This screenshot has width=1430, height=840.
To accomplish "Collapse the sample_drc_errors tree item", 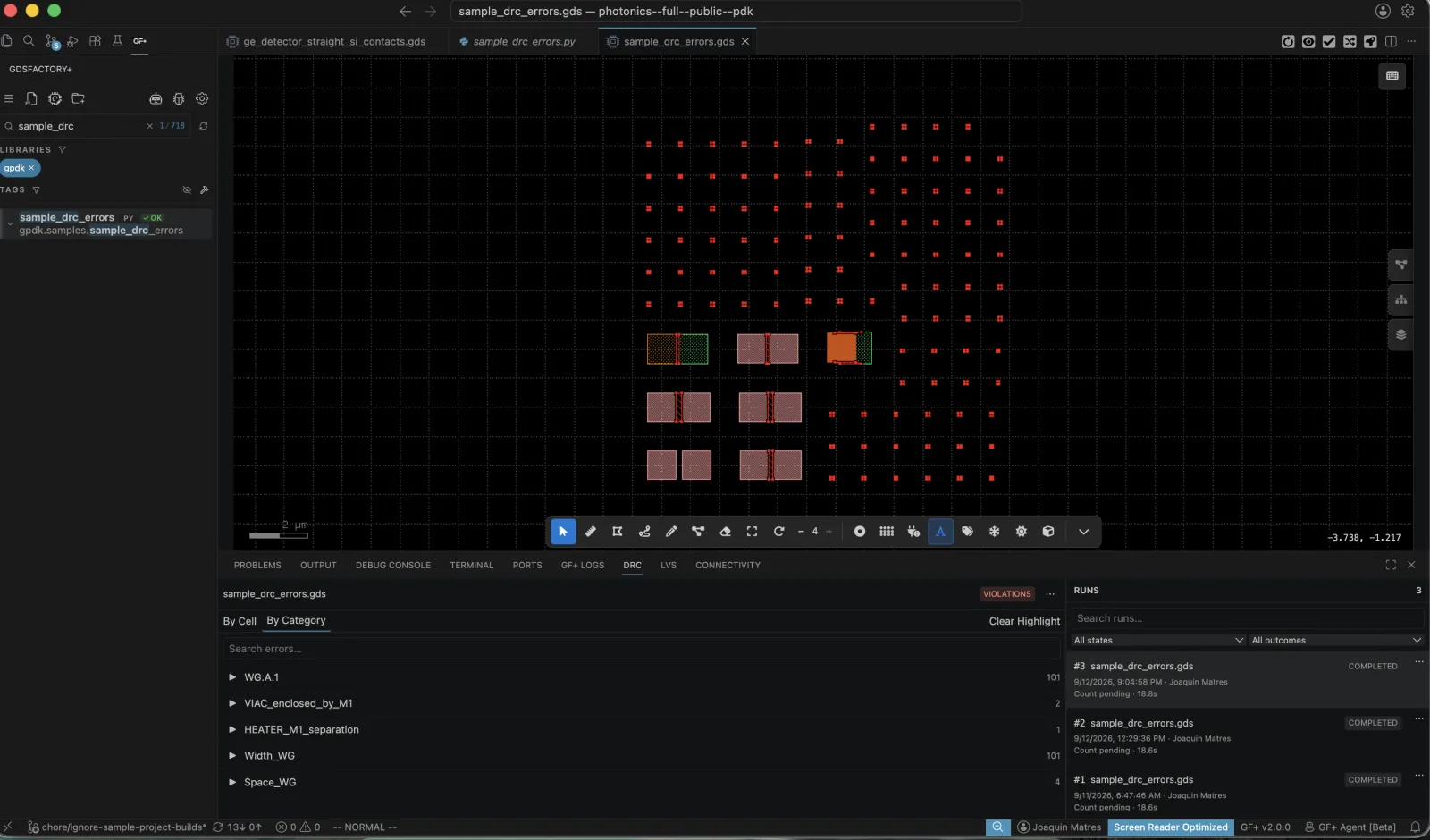I will [x=10, y=223].
